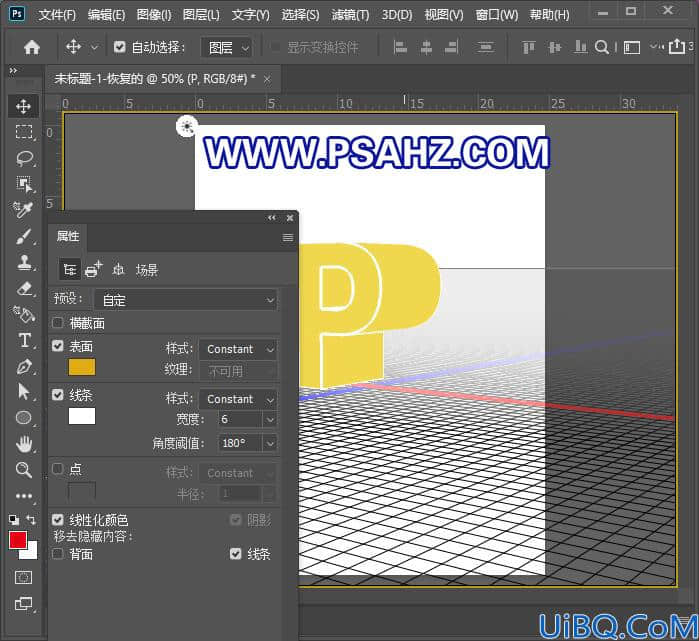Expand the toolbox double-arrow toggle
Image resolution: width=699 pixels, height=641 pixels.
click(13, 70)
